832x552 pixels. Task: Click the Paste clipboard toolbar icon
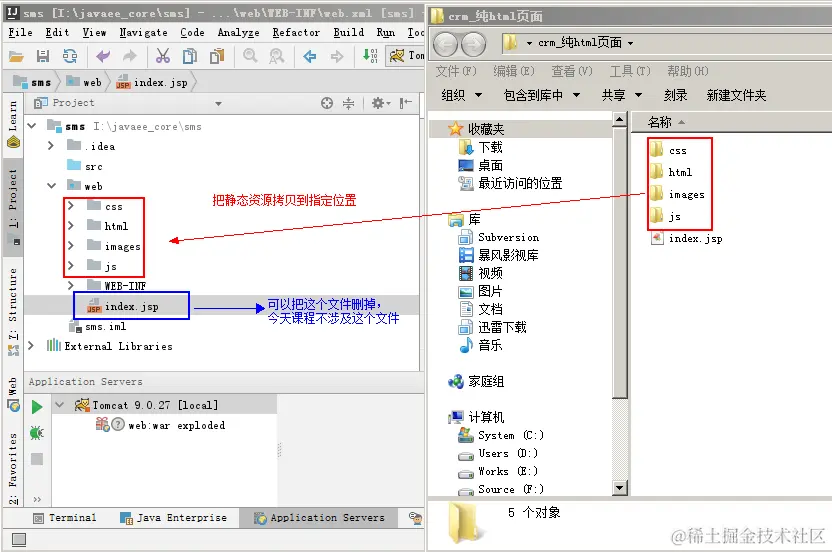coord(216,56)
